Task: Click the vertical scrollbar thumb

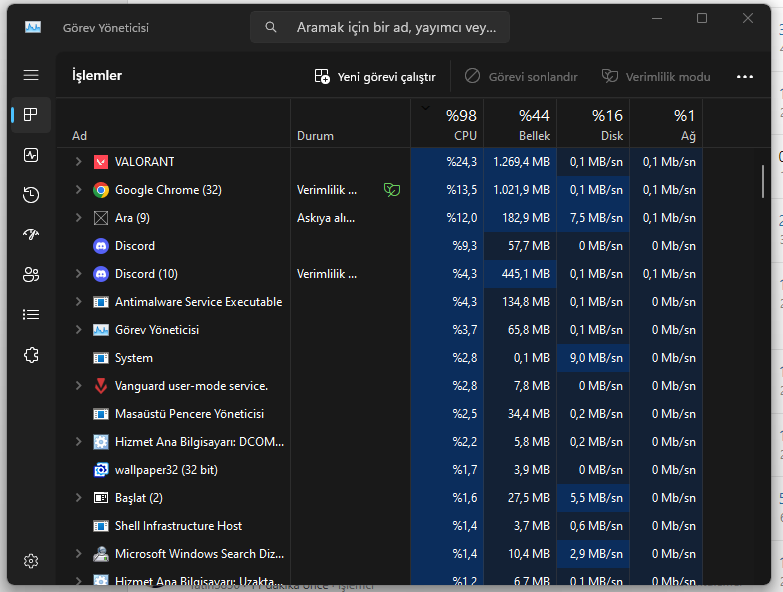Action: point(763,182)
